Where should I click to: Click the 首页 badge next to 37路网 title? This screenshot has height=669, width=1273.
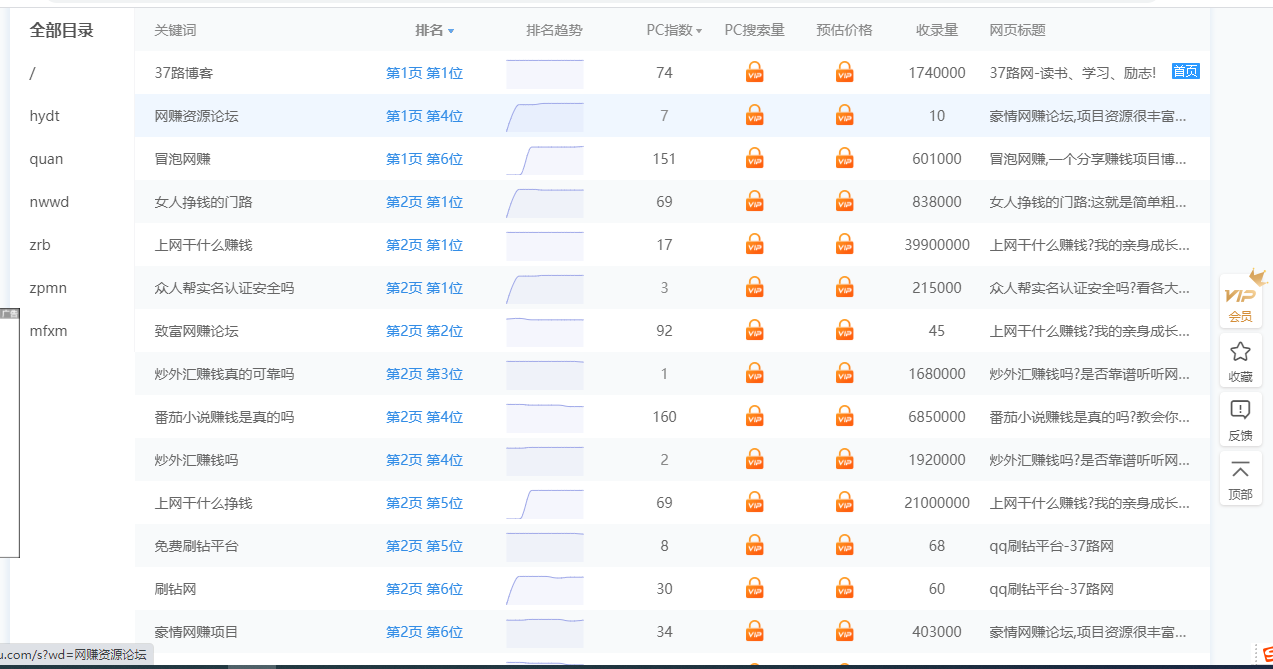point(1185,72)
